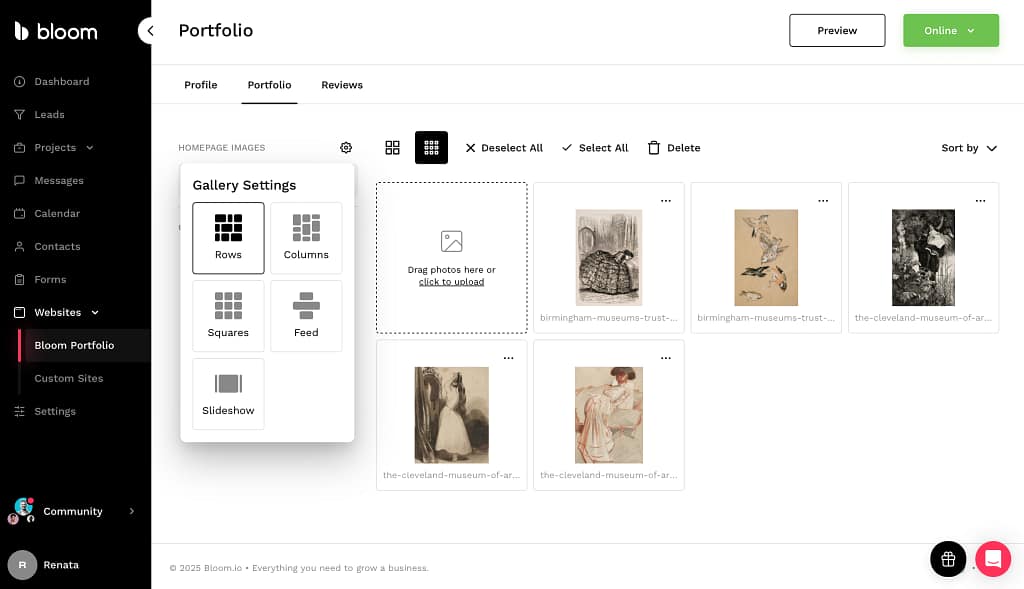
Task: Switch to the Portfolio tab
Action: coord(269,85)
